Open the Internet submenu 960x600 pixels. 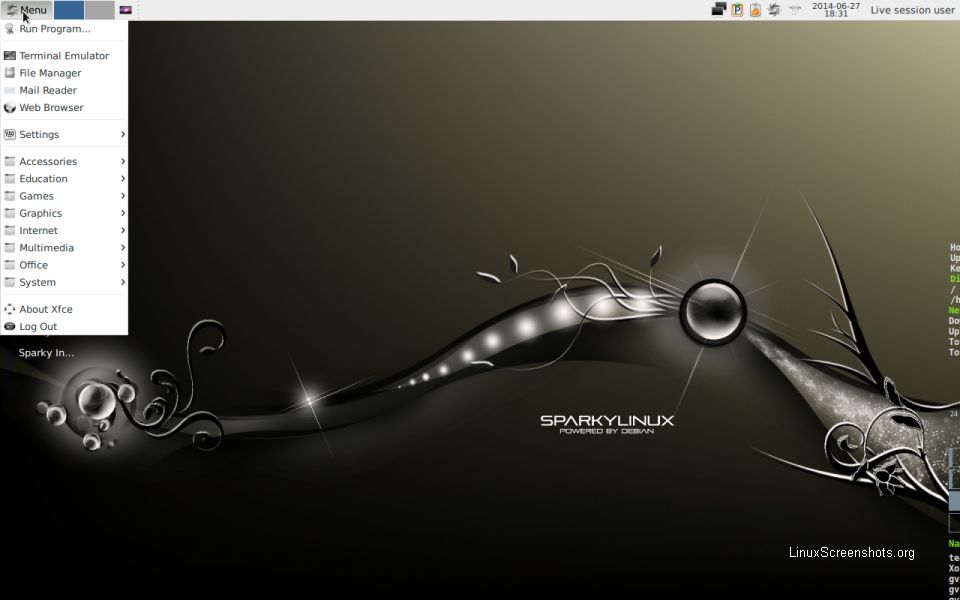pyautogui.click(x=64, y=230)
